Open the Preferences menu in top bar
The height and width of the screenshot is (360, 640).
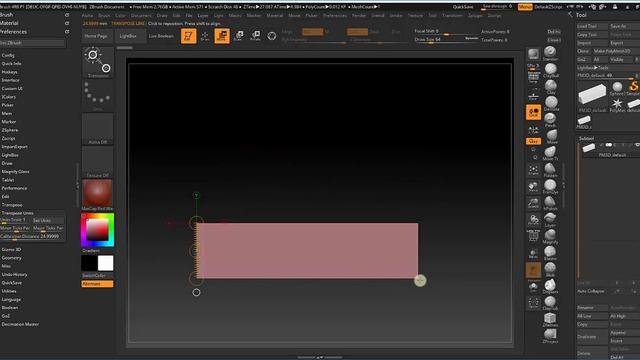pos(335,16)
